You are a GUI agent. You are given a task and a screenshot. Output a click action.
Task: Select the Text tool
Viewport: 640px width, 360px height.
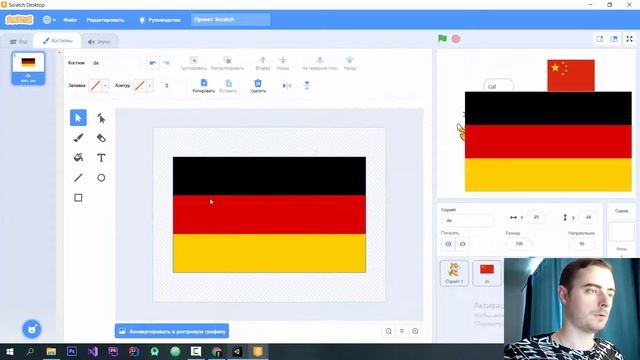pyautogui.click(x=101, y=158)
